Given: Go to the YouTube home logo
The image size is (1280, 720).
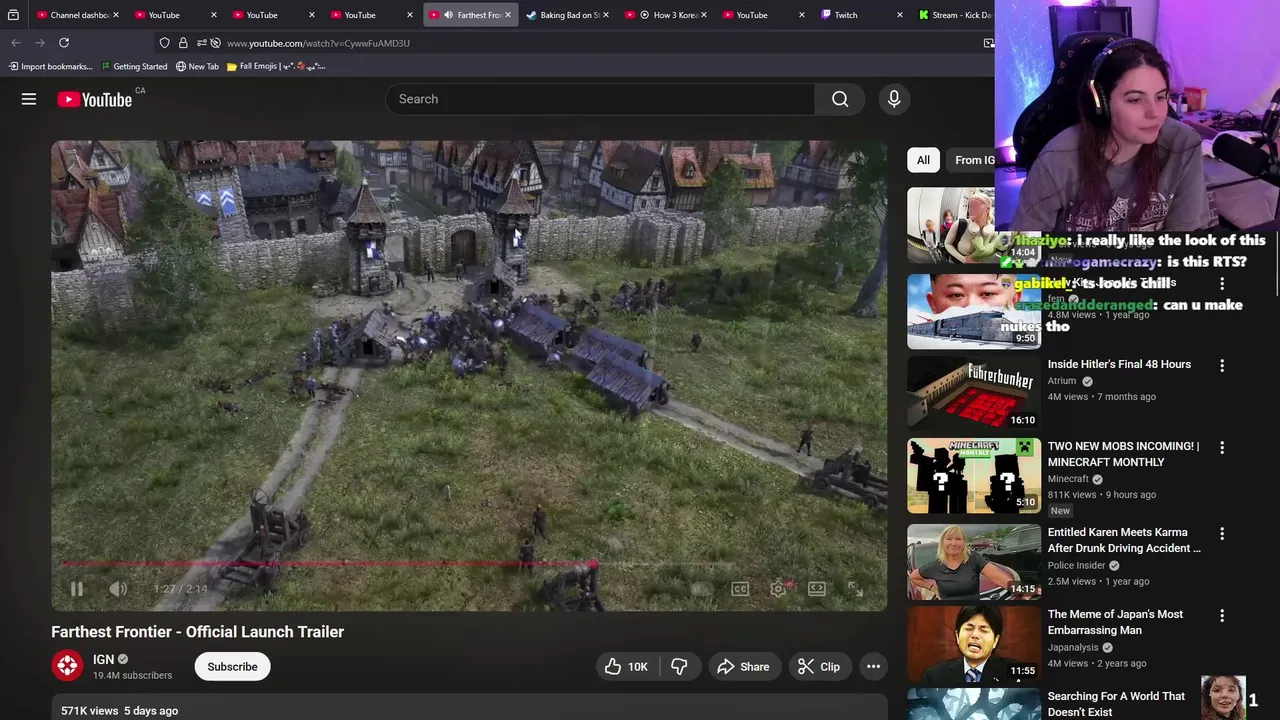Looking at the screenshot, I should [x=94, y=99].
